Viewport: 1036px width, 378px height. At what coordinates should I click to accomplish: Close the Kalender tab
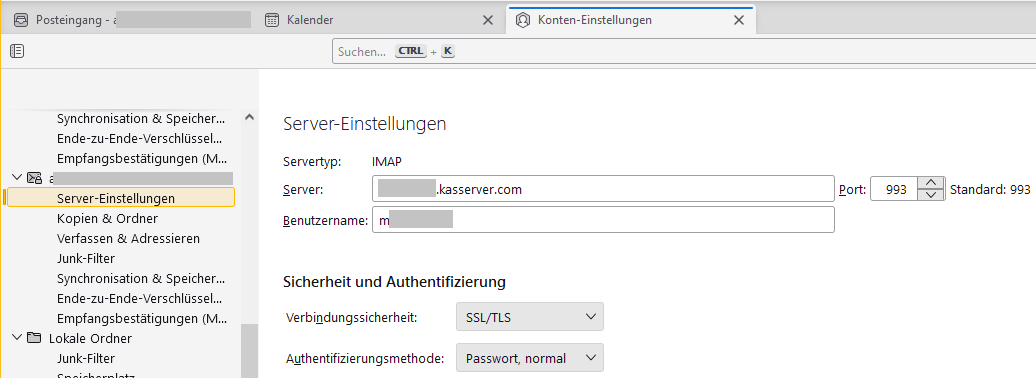tap(488, 20)
